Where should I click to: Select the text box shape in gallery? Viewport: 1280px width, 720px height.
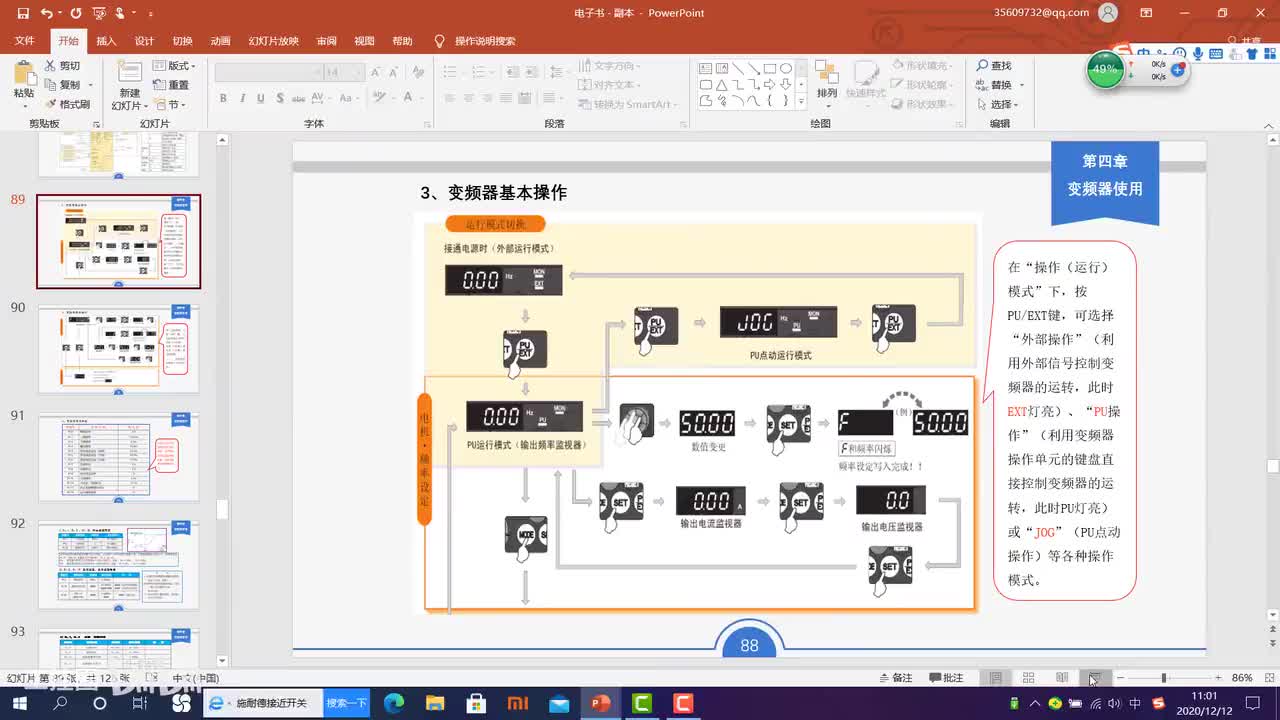(705, 68)
